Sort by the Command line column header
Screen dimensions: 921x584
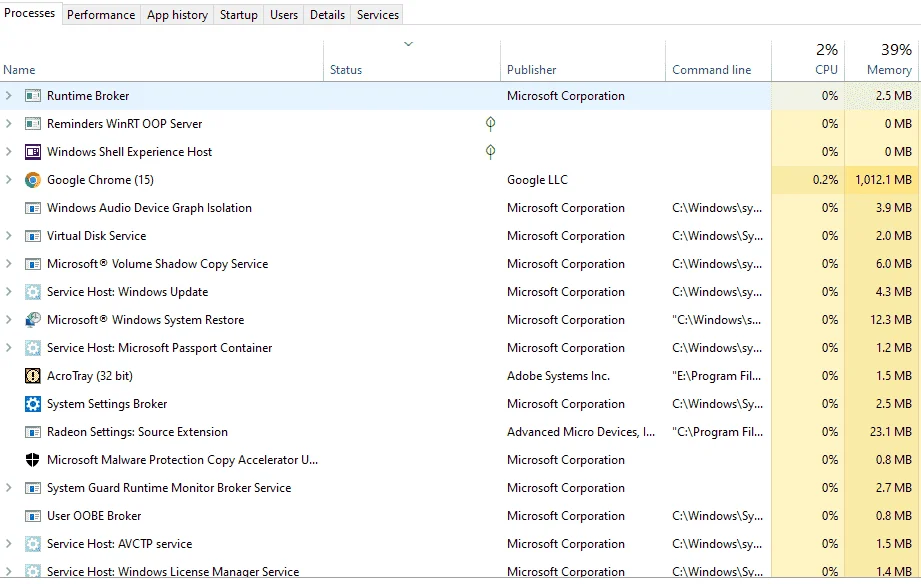[718, 61]
